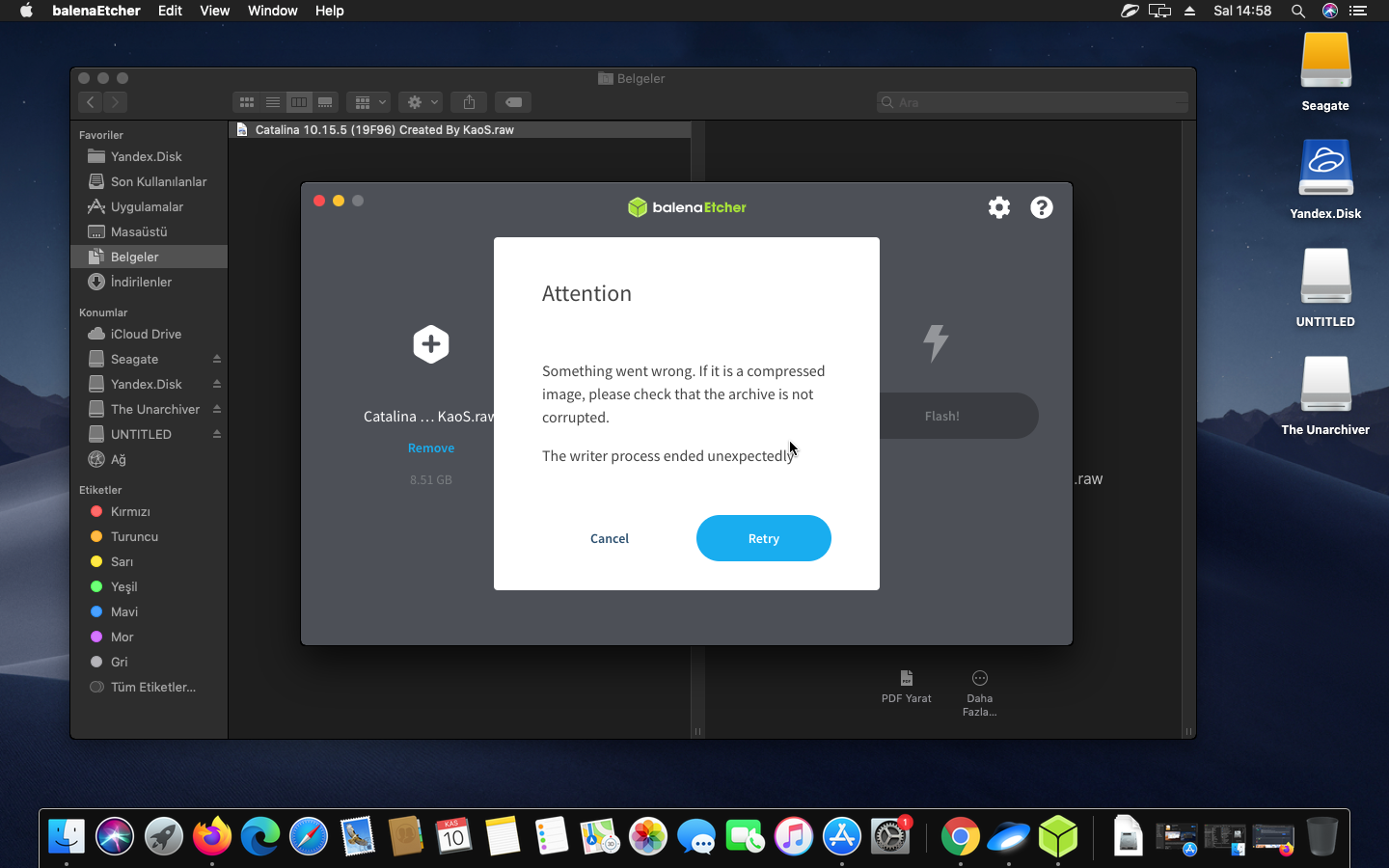Open Spotlight search in menu bar
Viewport: 1389px width, 868px height.
pyautogui.click(x=1298, y=11)
